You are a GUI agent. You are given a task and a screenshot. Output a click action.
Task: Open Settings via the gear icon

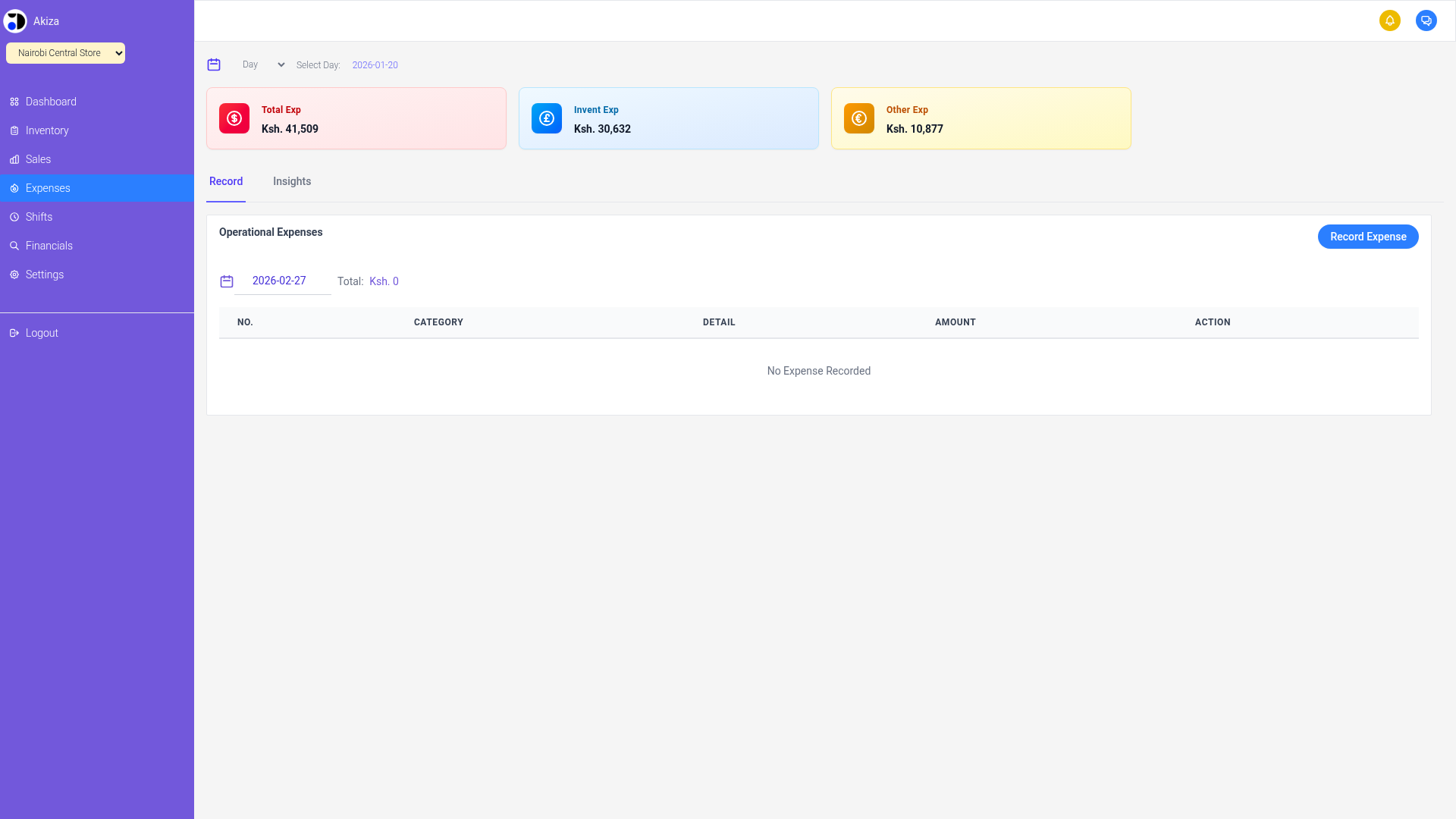[x=14, y=275]
